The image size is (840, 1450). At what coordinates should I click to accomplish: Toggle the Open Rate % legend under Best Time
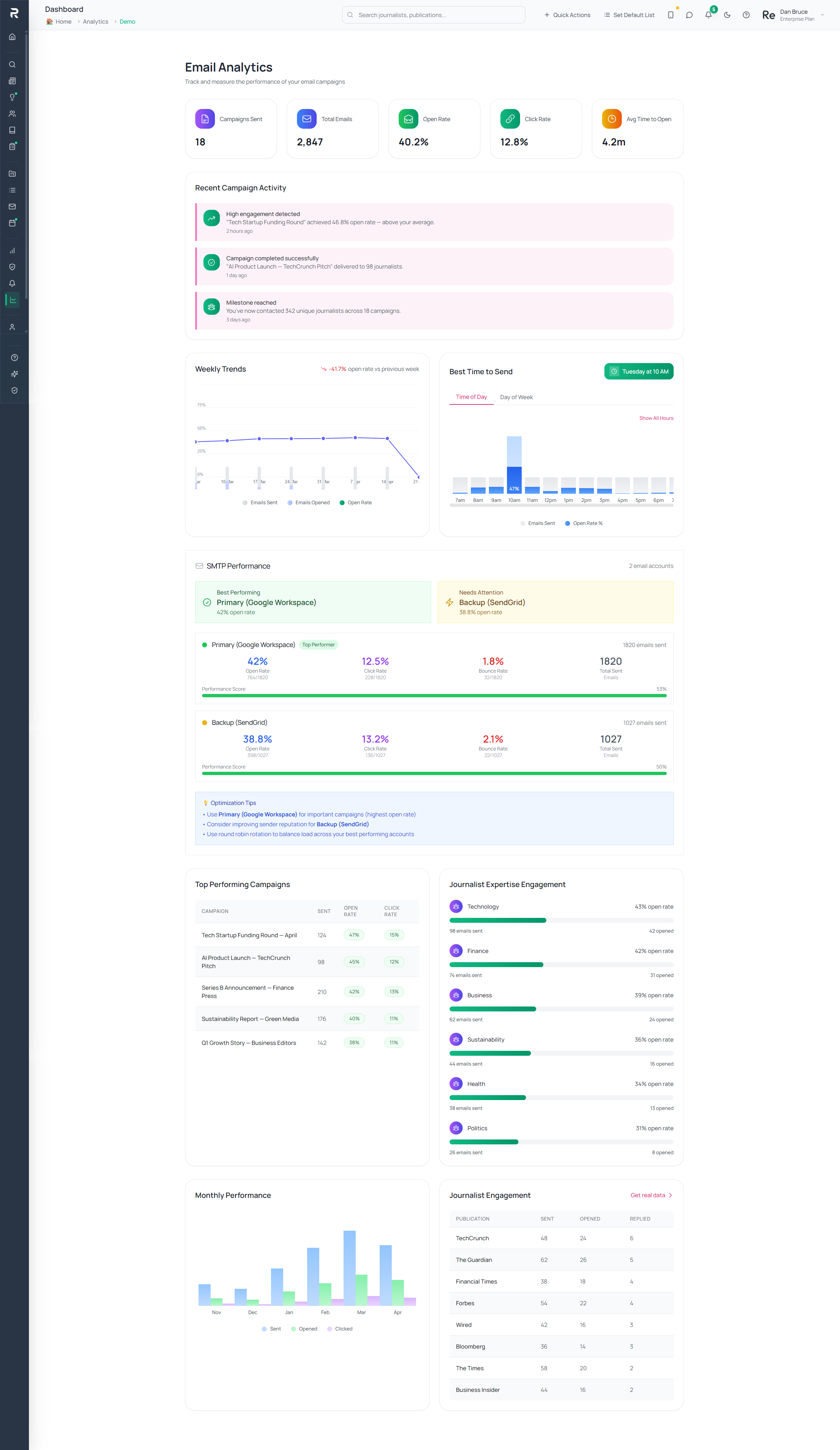pyautogui.click(x=584, y=524)
